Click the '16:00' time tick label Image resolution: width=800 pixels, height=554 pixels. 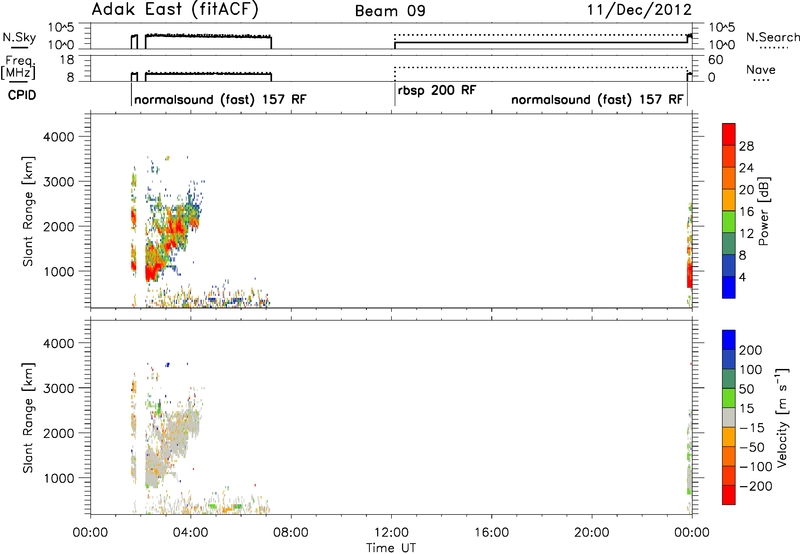pos(491,533)
